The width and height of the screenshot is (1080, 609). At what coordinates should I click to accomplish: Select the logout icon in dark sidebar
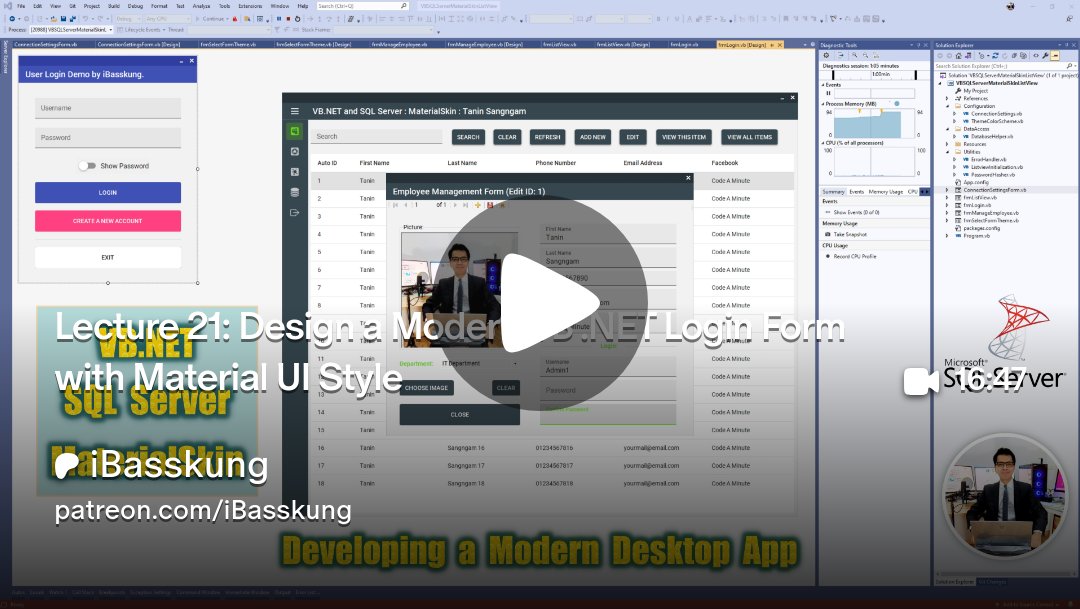295,213
